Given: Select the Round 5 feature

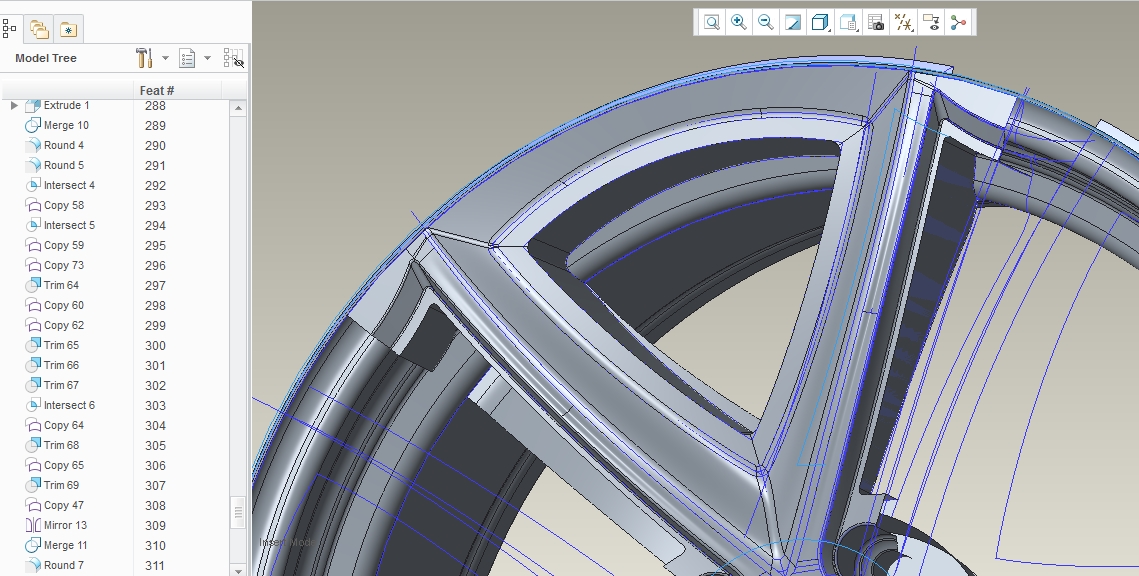Looking at the screenshot, I should (x=64, y=165).
